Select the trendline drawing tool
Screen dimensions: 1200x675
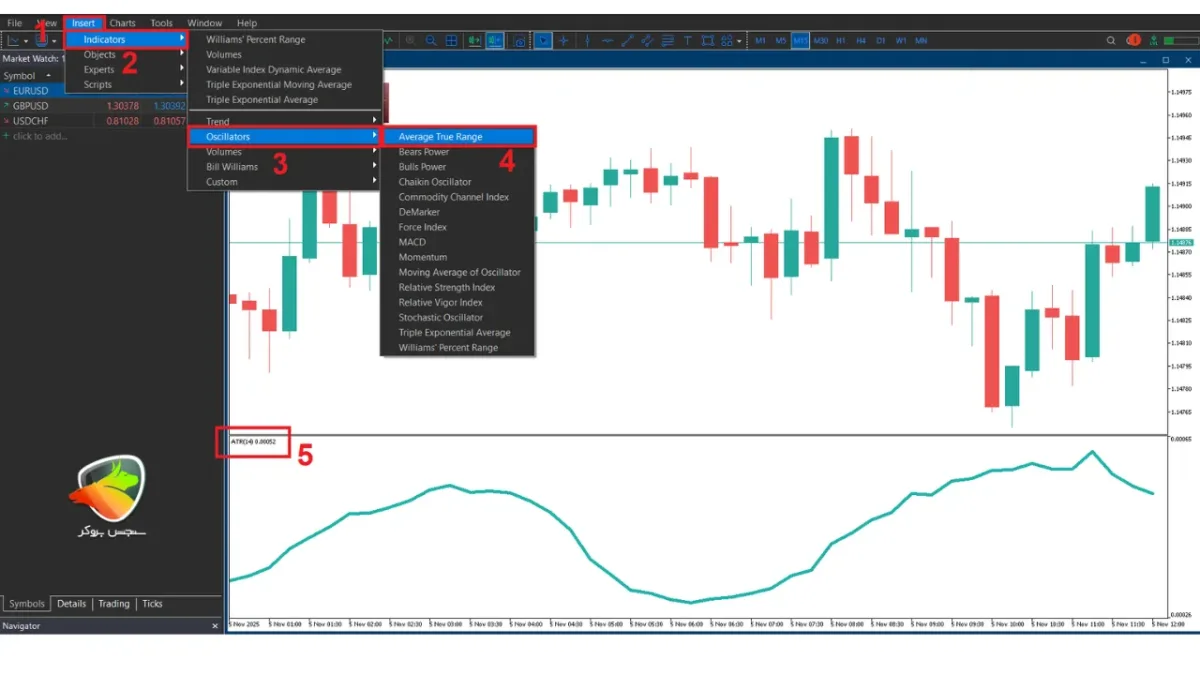point(627,41)
